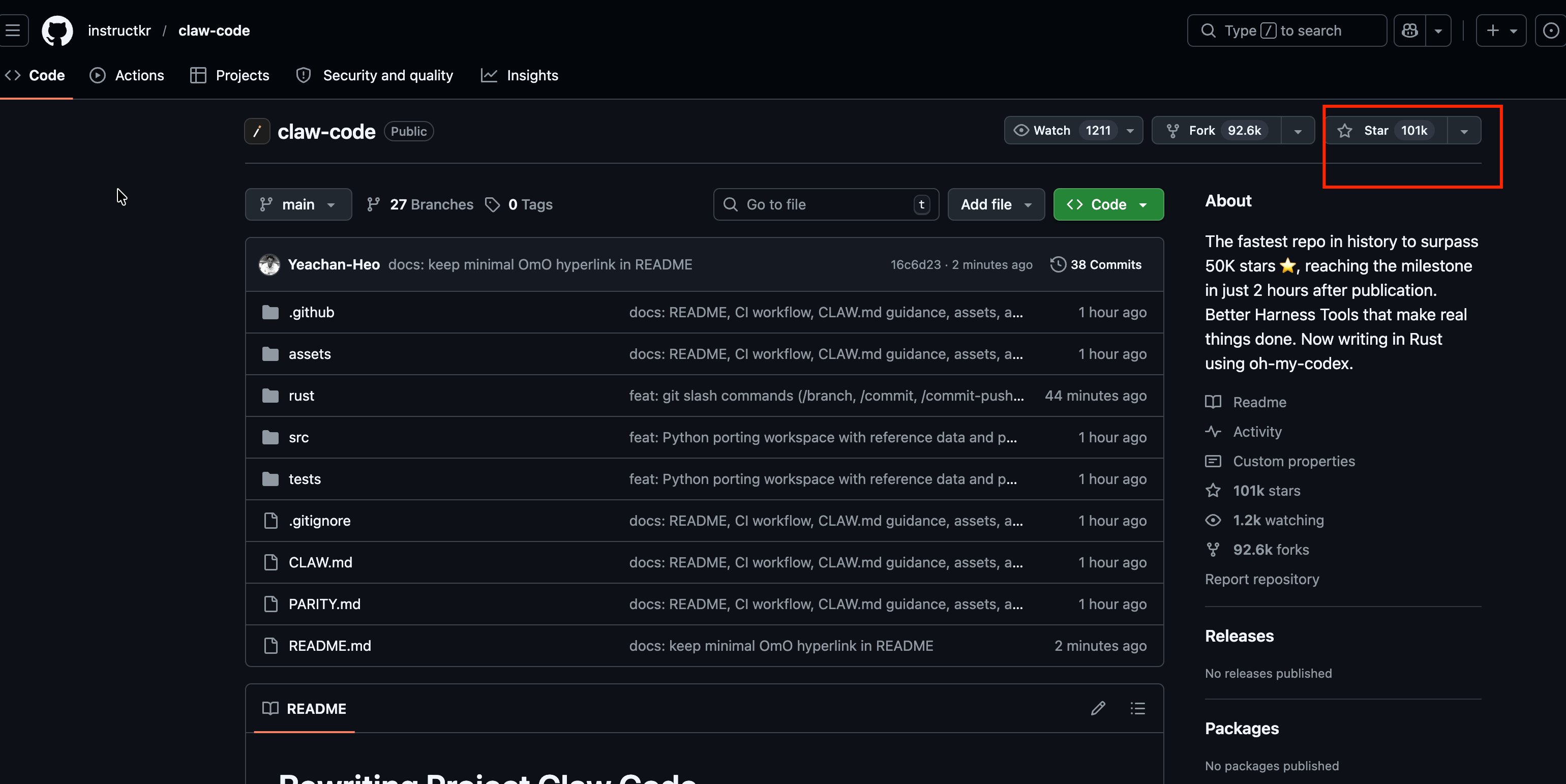The height and width of the screenshot is (784, 1566).
Task: Open the star lists dropdown arrow
Action: (1464, 131)
